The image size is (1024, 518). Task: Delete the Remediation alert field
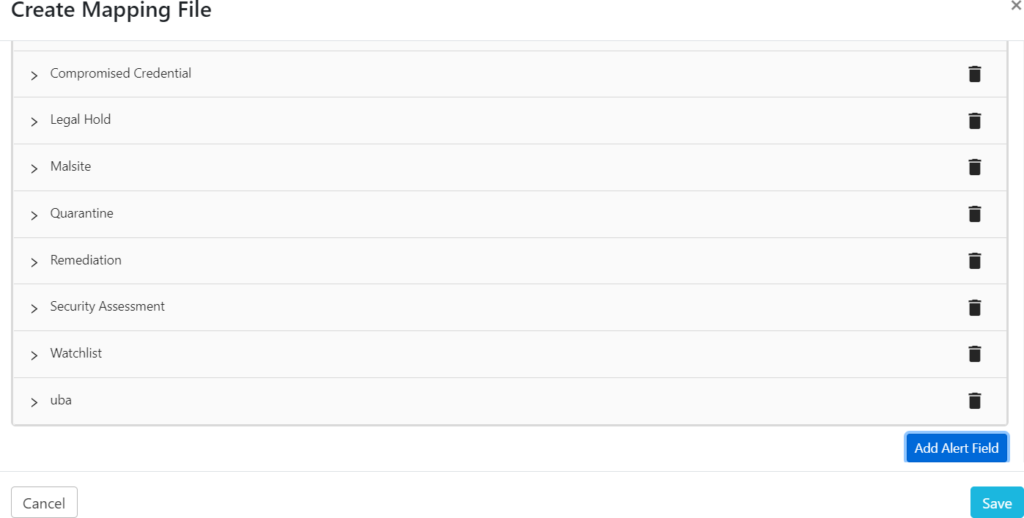click(974, 261)
